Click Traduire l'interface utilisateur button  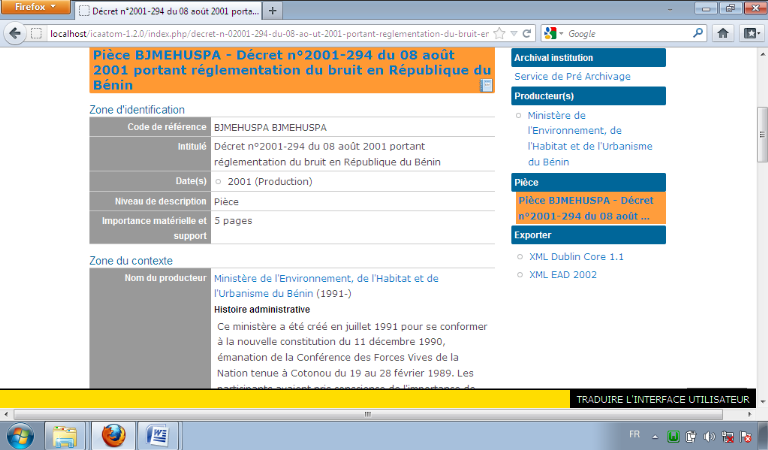(663, 400)
